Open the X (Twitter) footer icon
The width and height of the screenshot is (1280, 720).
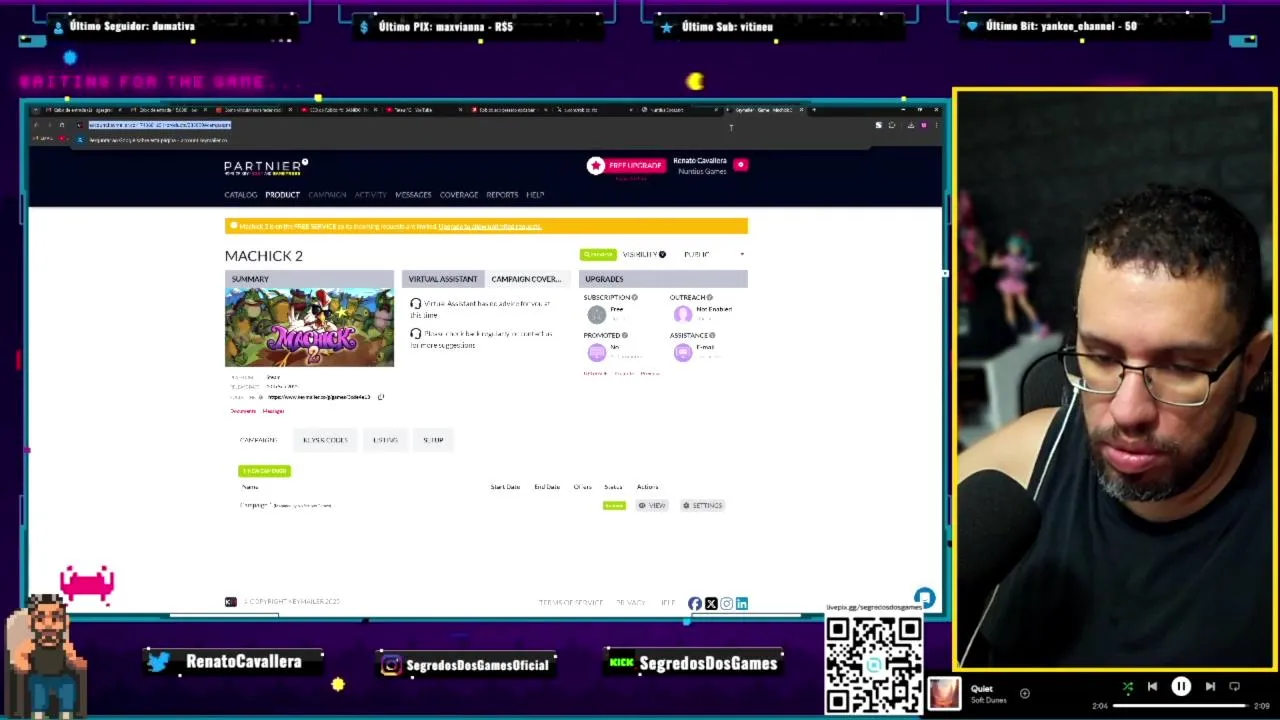tap(711, 603)
